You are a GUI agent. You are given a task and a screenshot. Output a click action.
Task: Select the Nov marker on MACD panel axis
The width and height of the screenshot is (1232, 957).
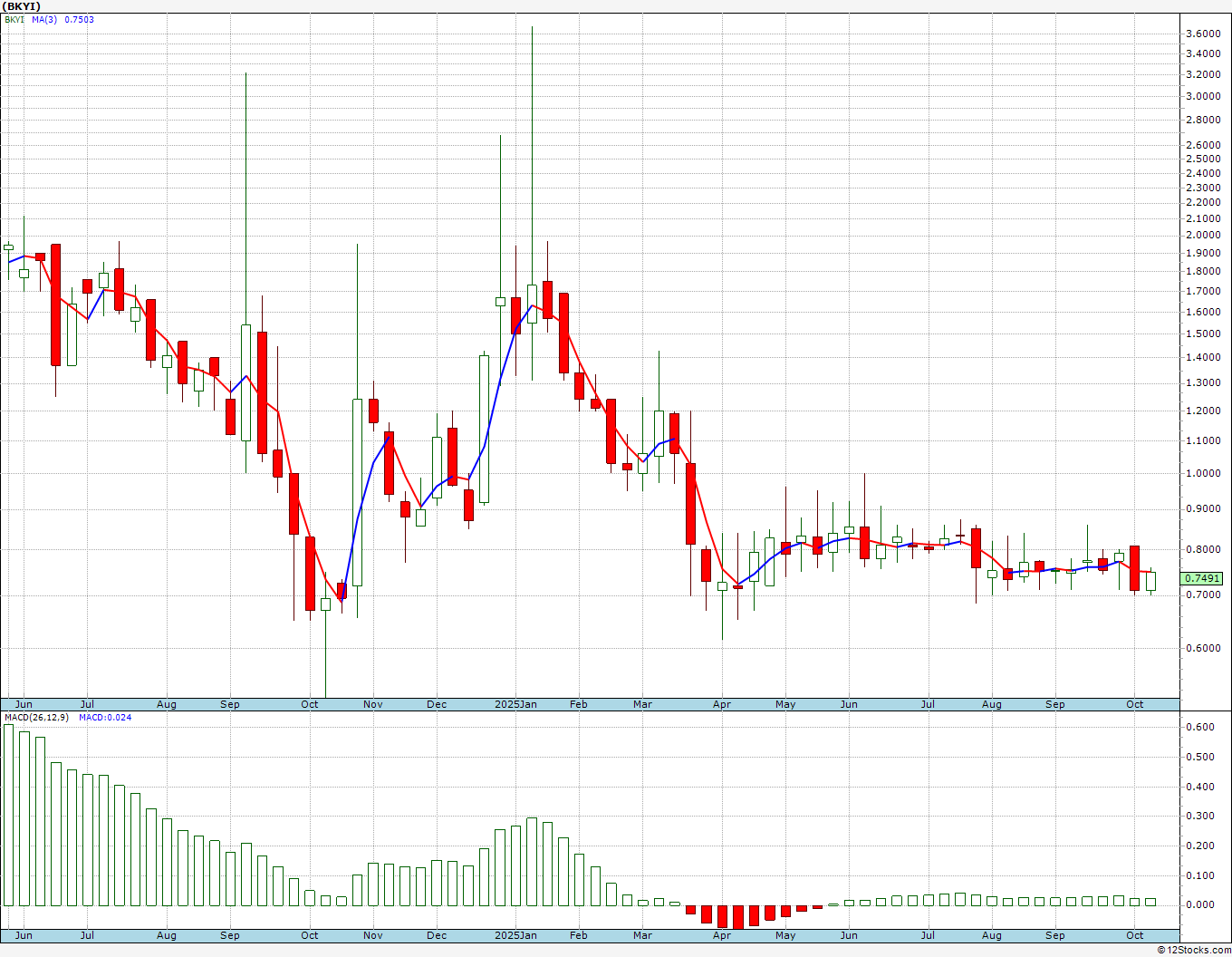pyautogui.click(x=372, y=935)
